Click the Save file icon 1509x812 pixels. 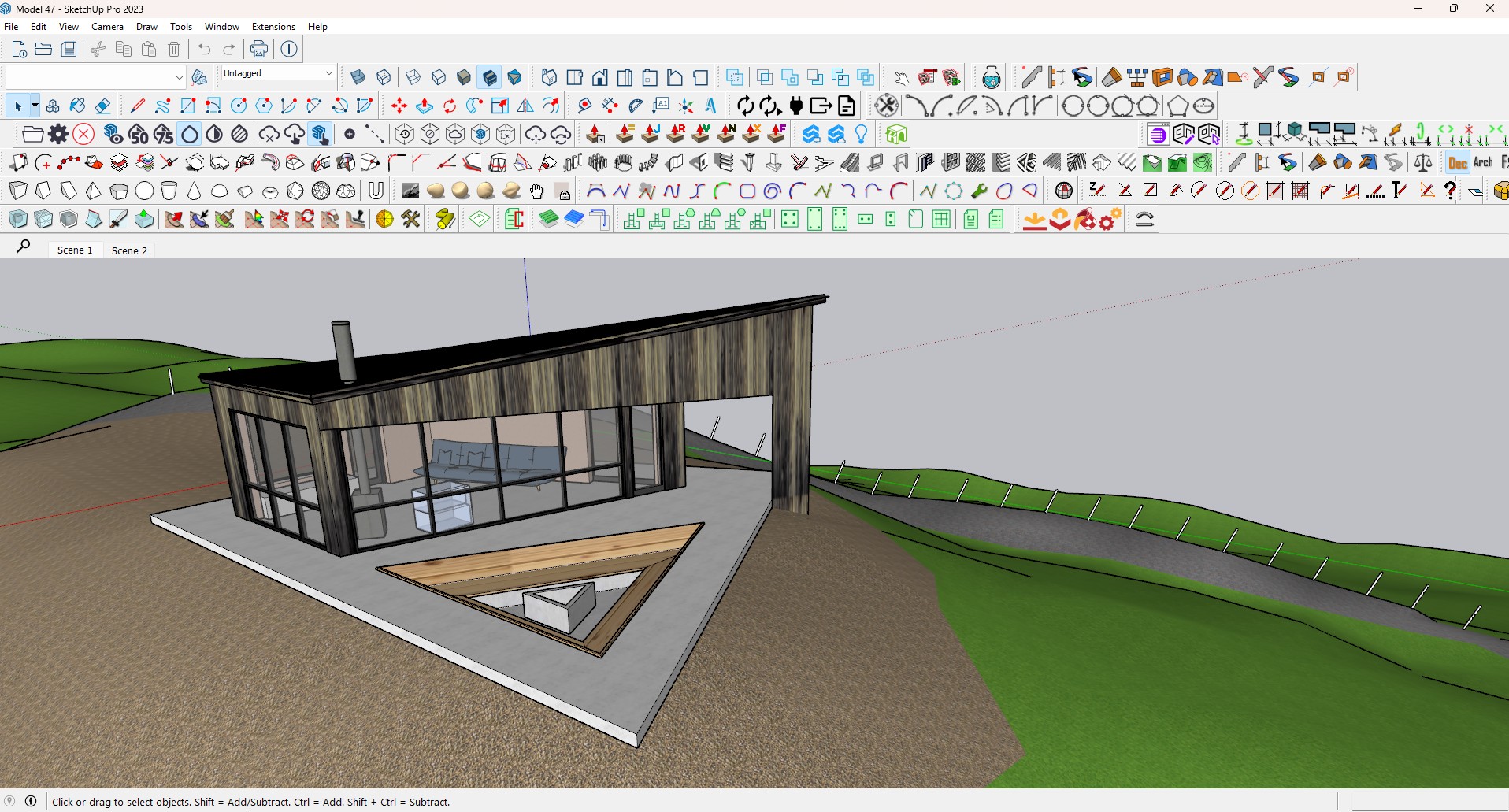pyautogui.click(x=69, y=49)
